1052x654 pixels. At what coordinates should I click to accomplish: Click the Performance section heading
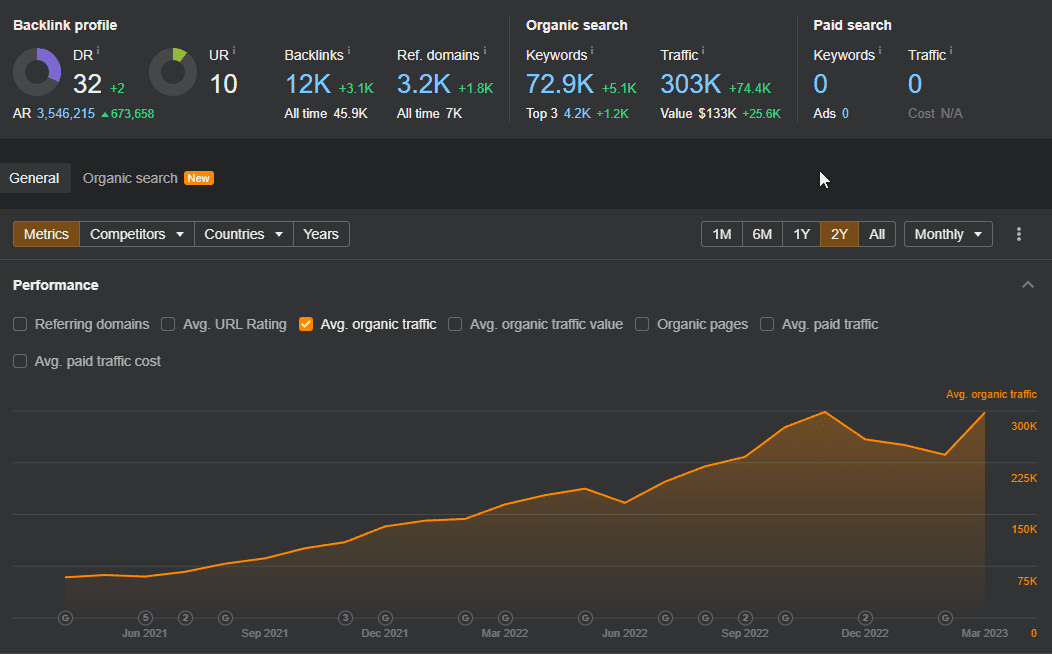pyautogui.click(x=56, y=285)
